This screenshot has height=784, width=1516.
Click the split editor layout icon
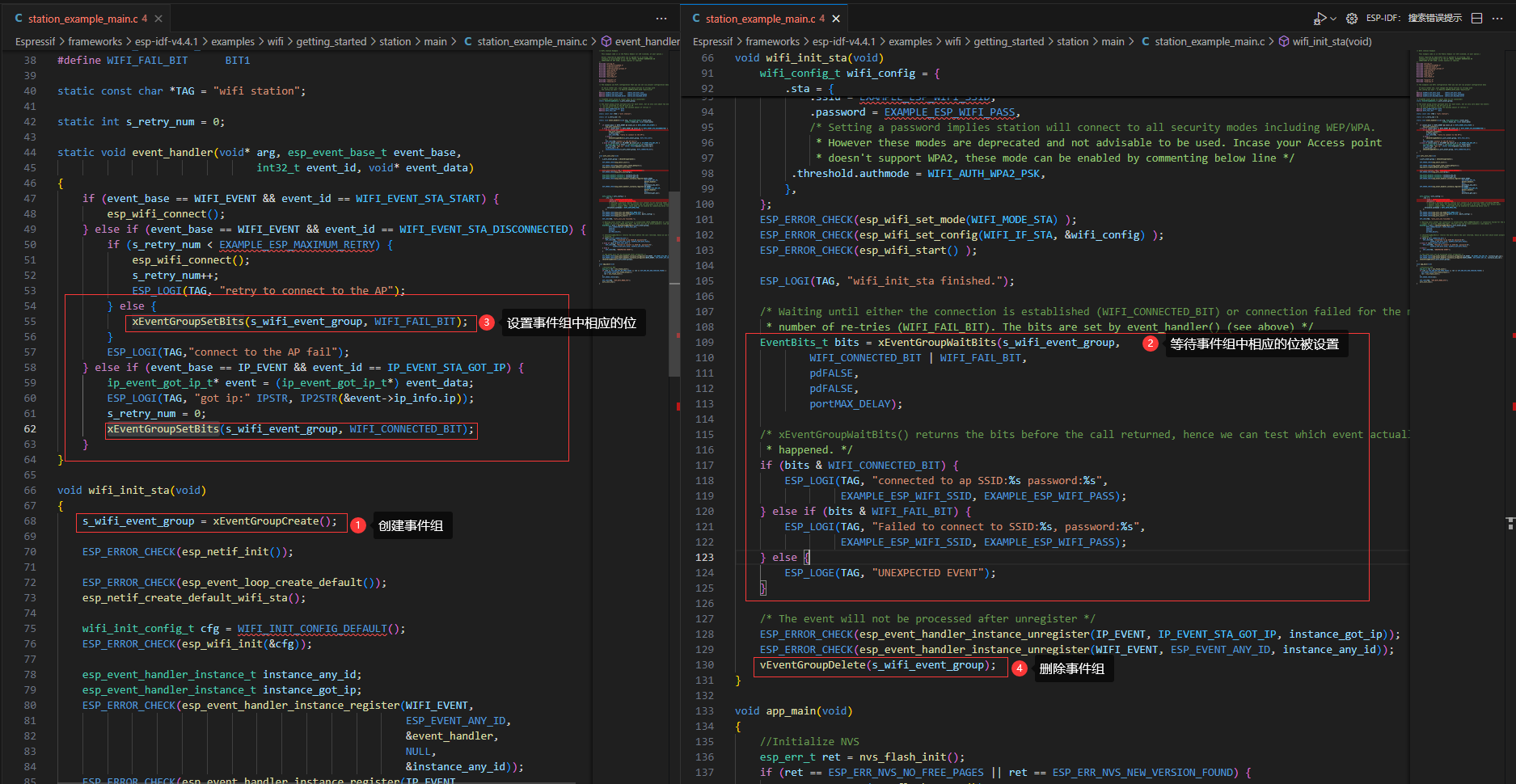pyautogui.click(x=1476, y=19)
